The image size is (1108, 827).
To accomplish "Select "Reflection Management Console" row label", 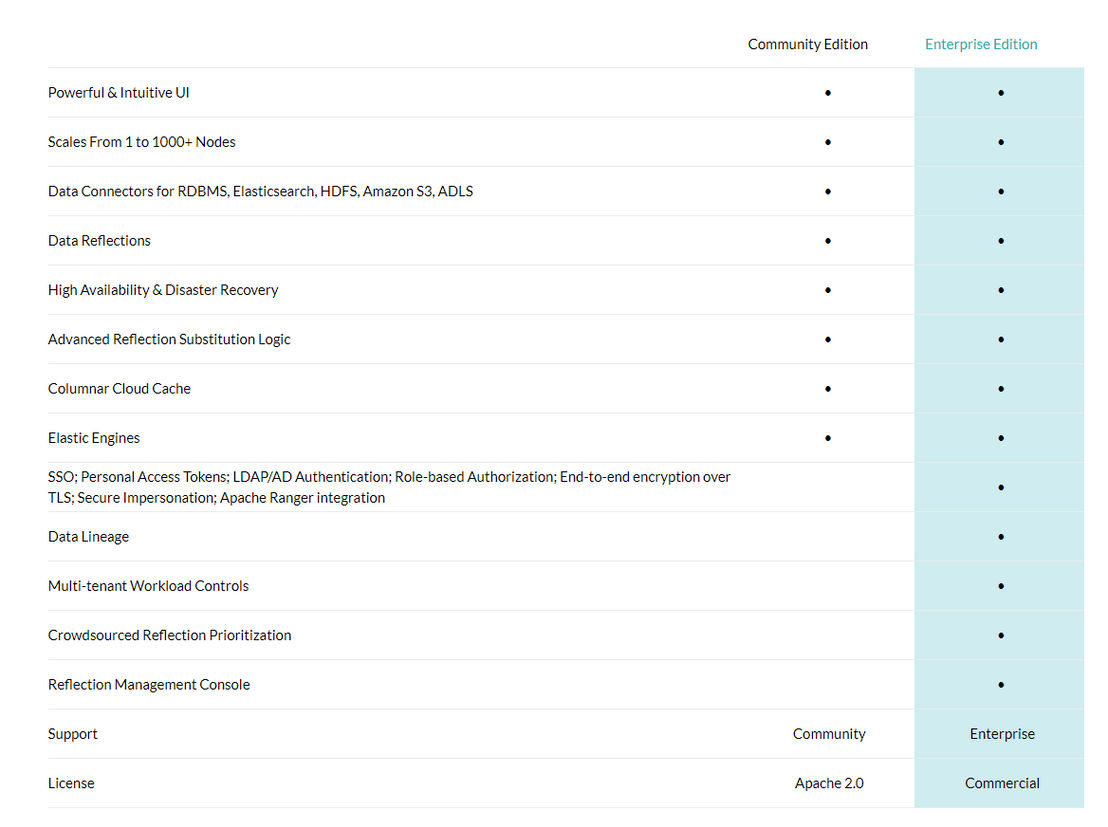I will [149, 685].
